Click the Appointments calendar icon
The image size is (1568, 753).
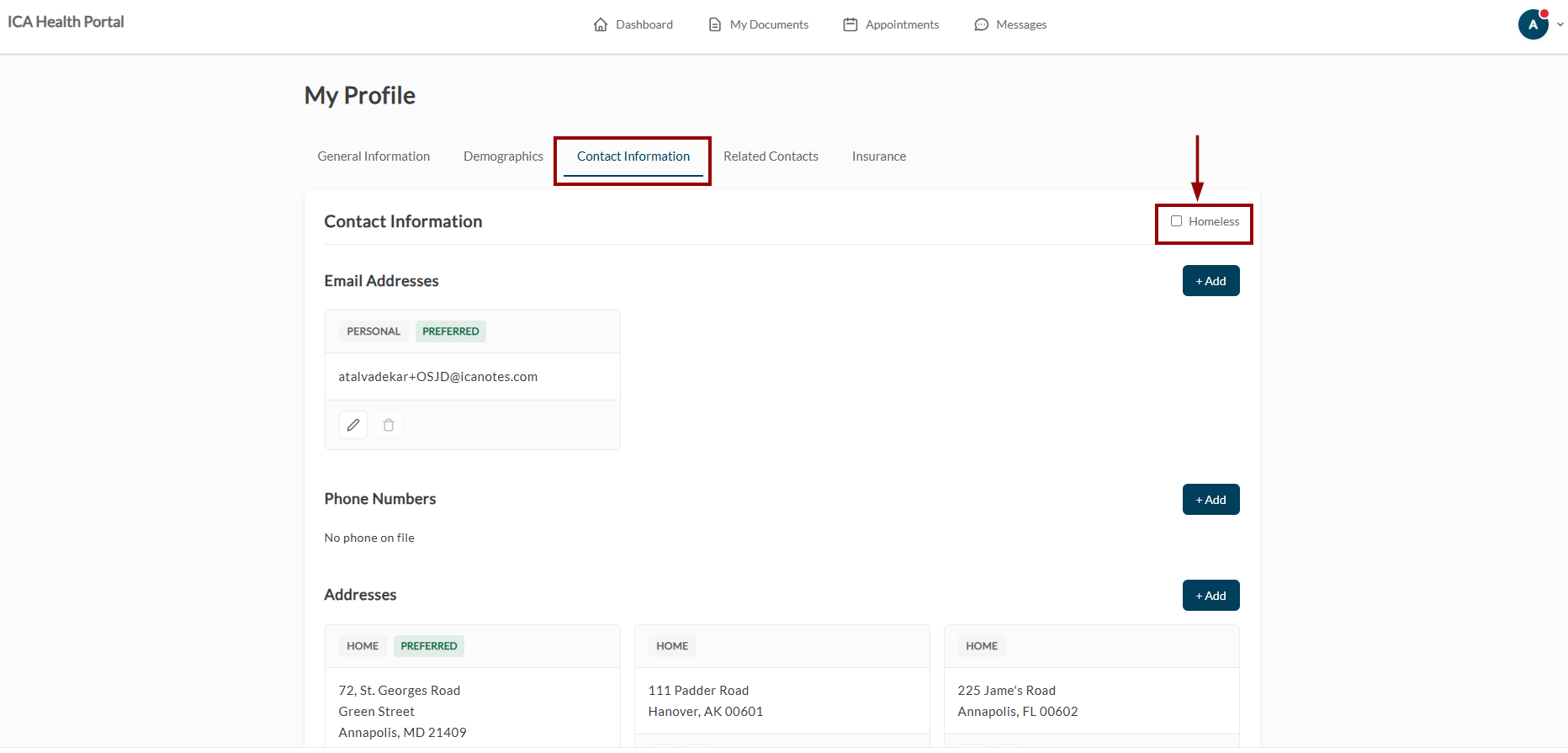click(x=850, y=24)
